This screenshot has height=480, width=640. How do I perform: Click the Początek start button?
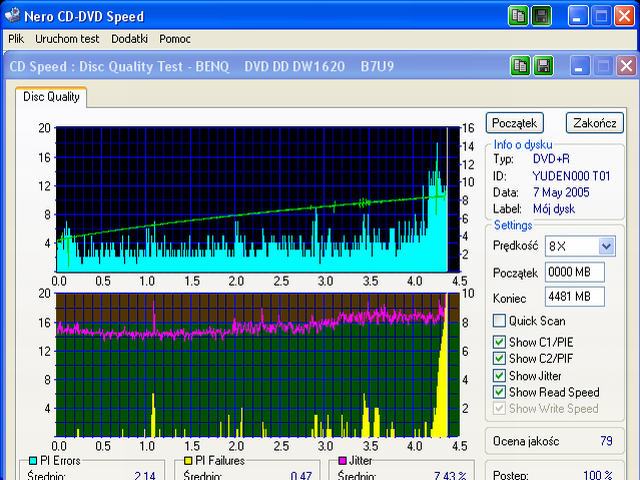pyautogui.click(x=514, y=123)
